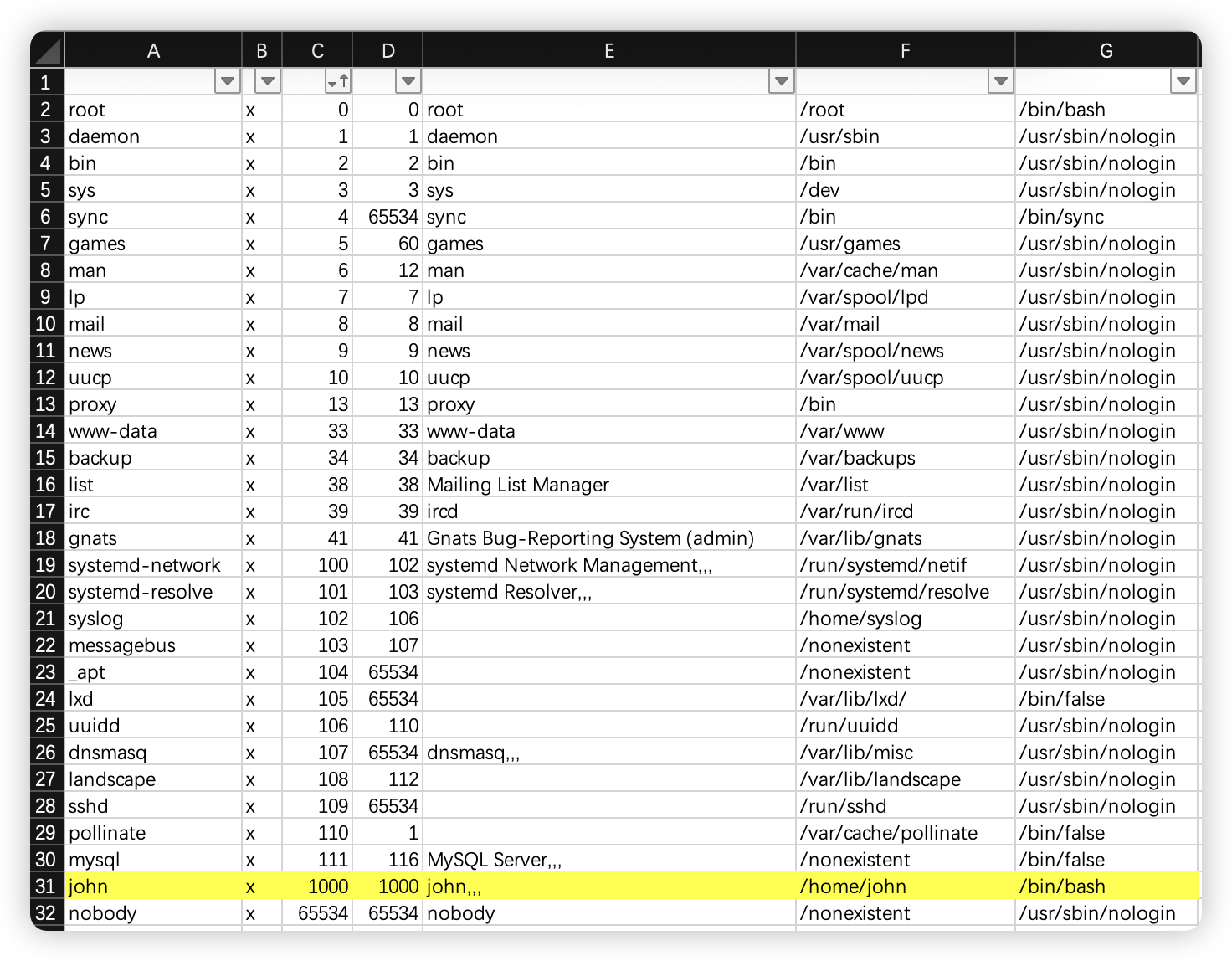Click "/bin/false" in the lxd row
The image size is (1232, 961).
(1106, 699)
